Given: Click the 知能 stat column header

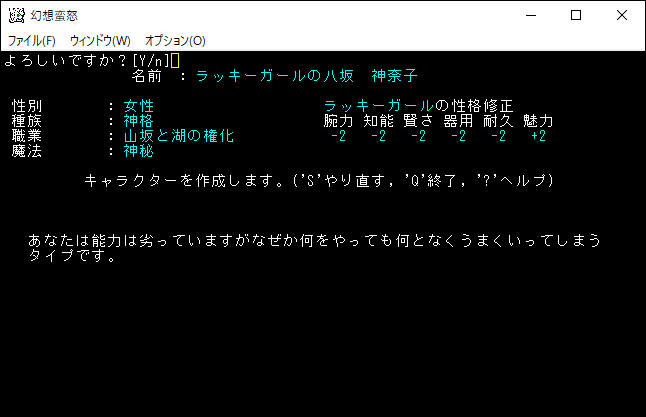Looking at the screenshot, I should pos(378,121).
